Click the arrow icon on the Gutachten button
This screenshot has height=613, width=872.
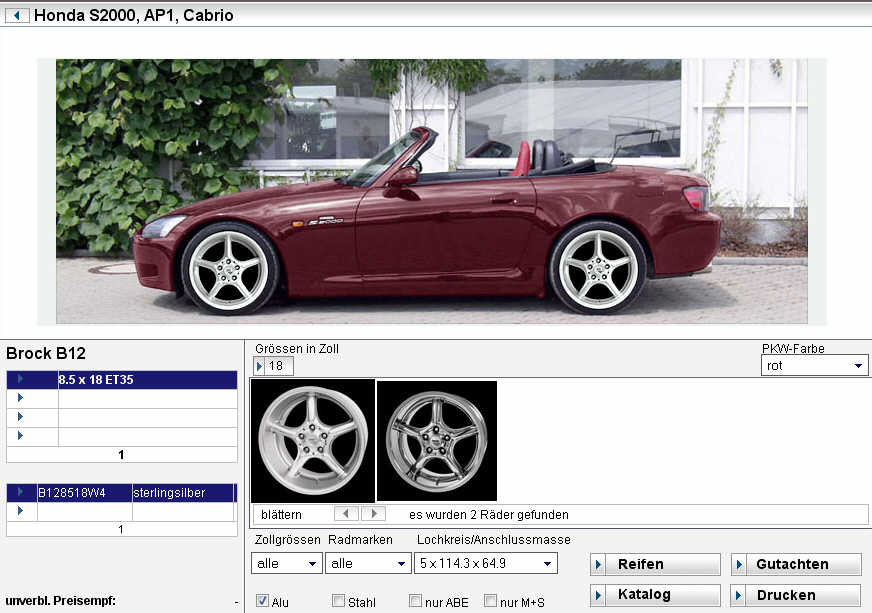[x=740, y=565]
